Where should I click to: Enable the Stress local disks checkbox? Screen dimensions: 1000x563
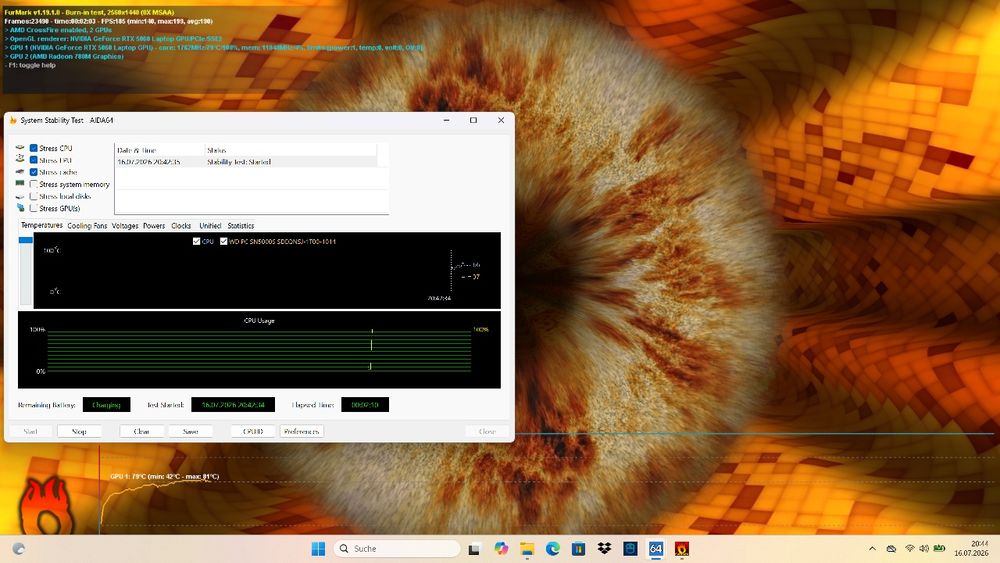click(x=34, y=196)
